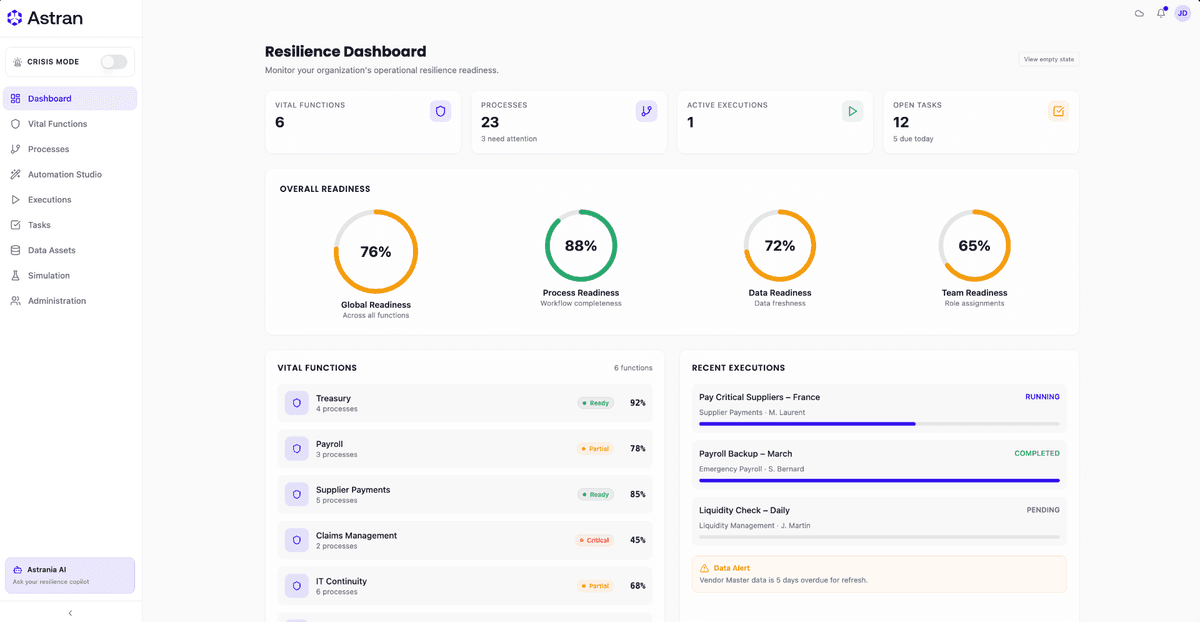This screenshot has width=1200, height=622.
Task: Click the Partial badge on Payroll
Action: [x=595, y=449]
